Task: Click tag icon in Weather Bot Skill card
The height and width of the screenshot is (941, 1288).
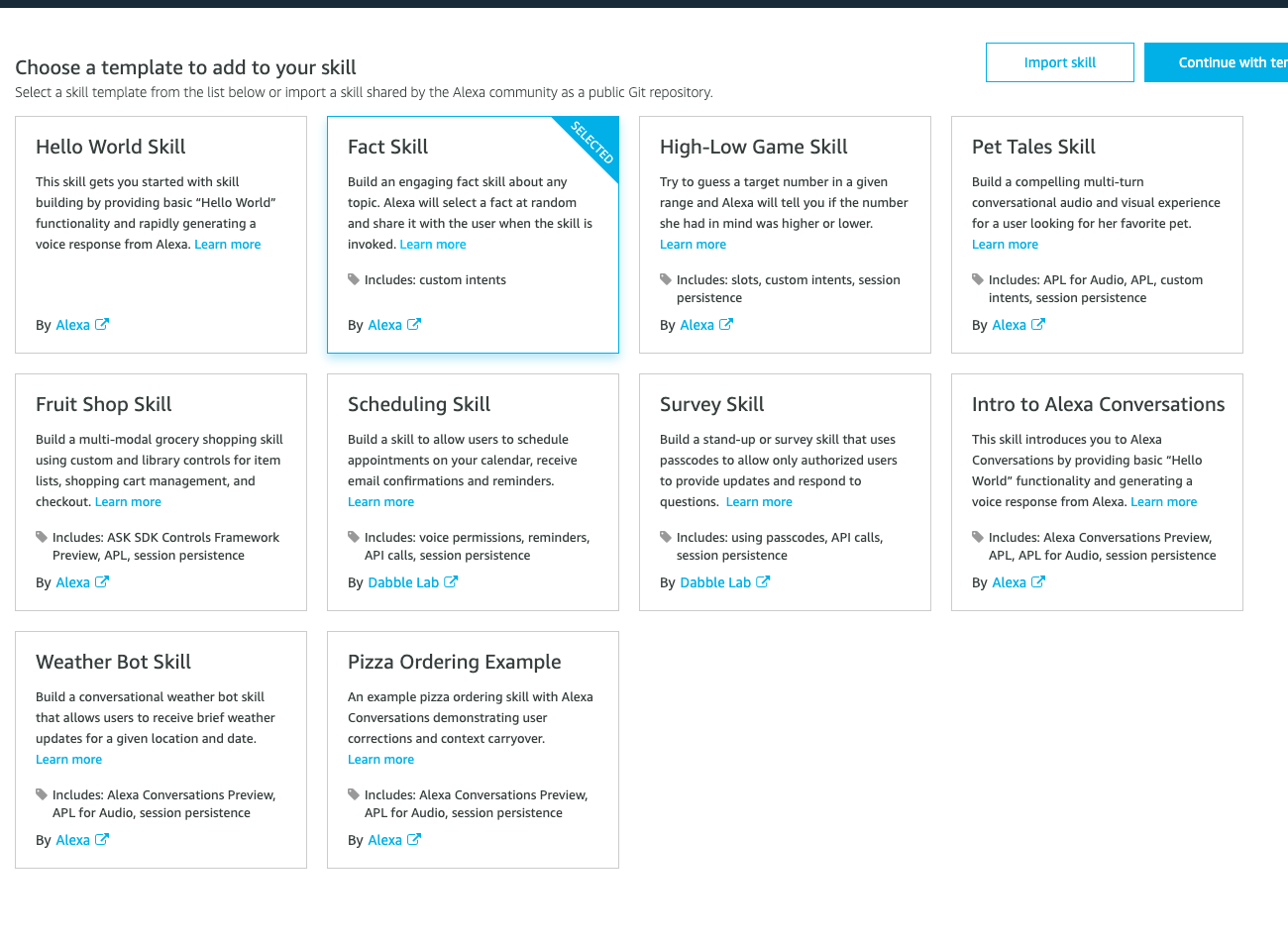Action: click(x=42, y=794)
